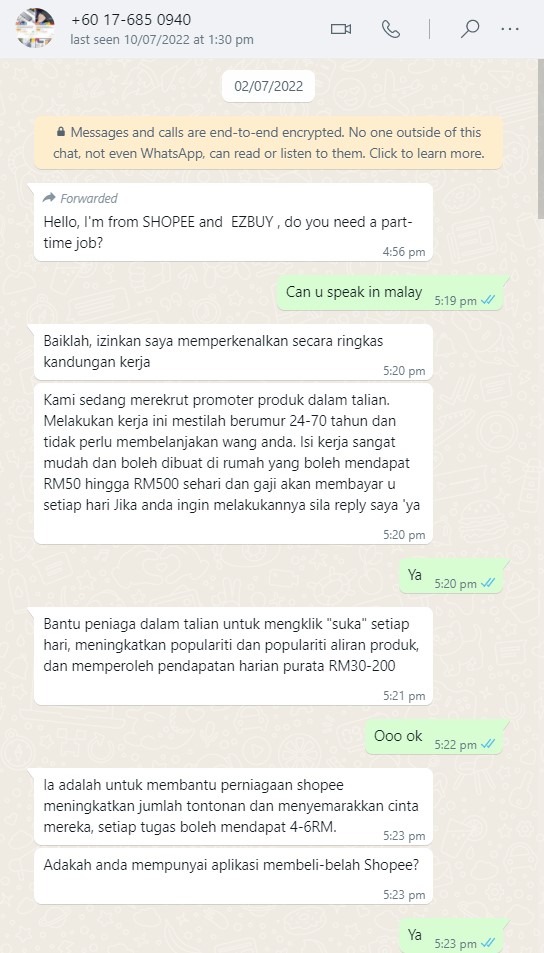Select the 'Hello, I'm from SHOPEE and EZBUY' message
This screenshot has width=544, height=953.
point(233,222)
